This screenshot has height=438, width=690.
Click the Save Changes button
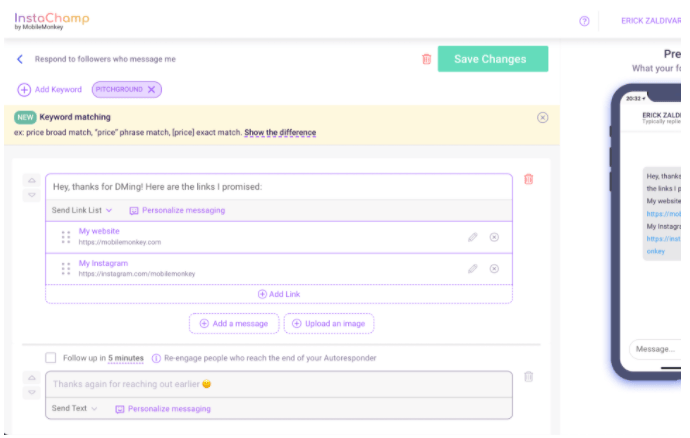tap(493, 59)
